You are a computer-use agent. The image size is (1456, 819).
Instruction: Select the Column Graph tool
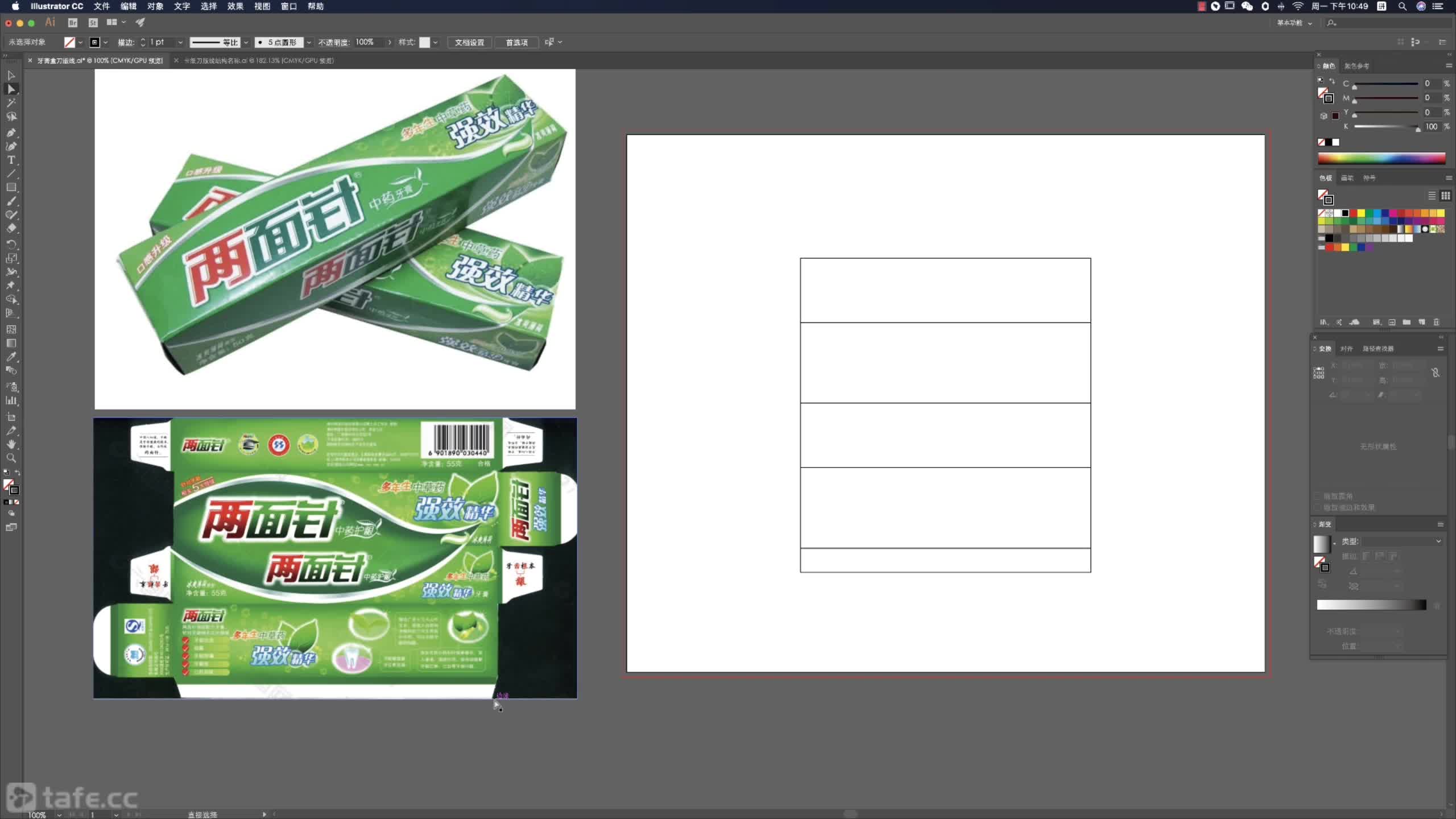[x=11, y=400]
